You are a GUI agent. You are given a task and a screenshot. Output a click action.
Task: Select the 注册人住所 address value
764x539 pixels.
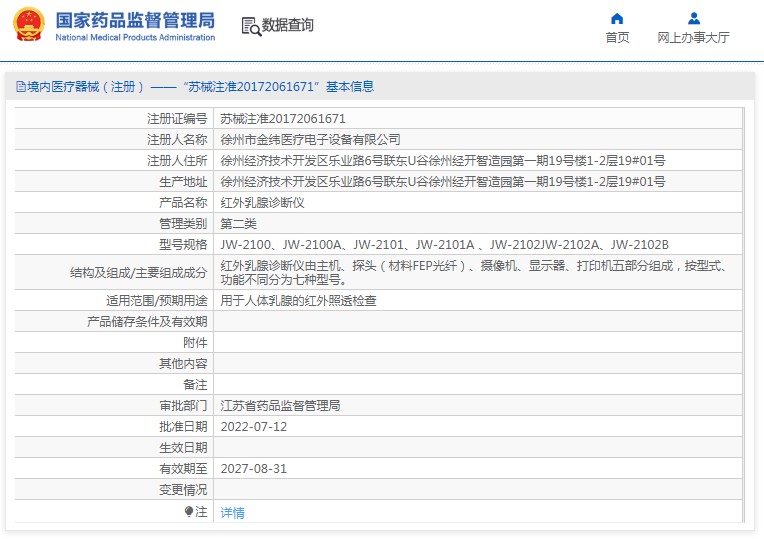(442, 160)
